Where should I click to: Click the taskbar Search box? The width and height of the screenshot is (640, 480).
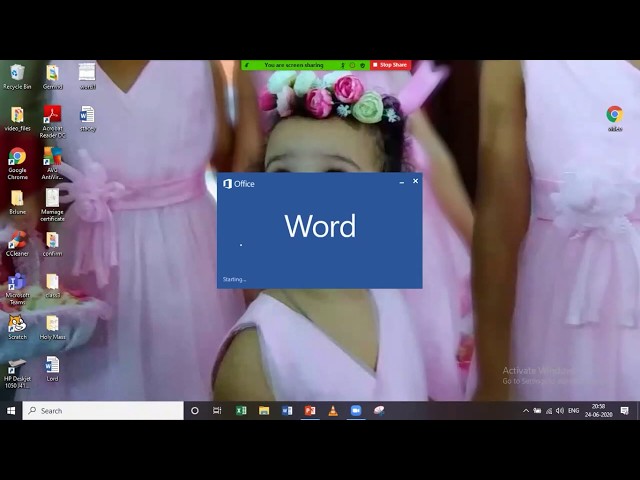(x=103, y=411)
